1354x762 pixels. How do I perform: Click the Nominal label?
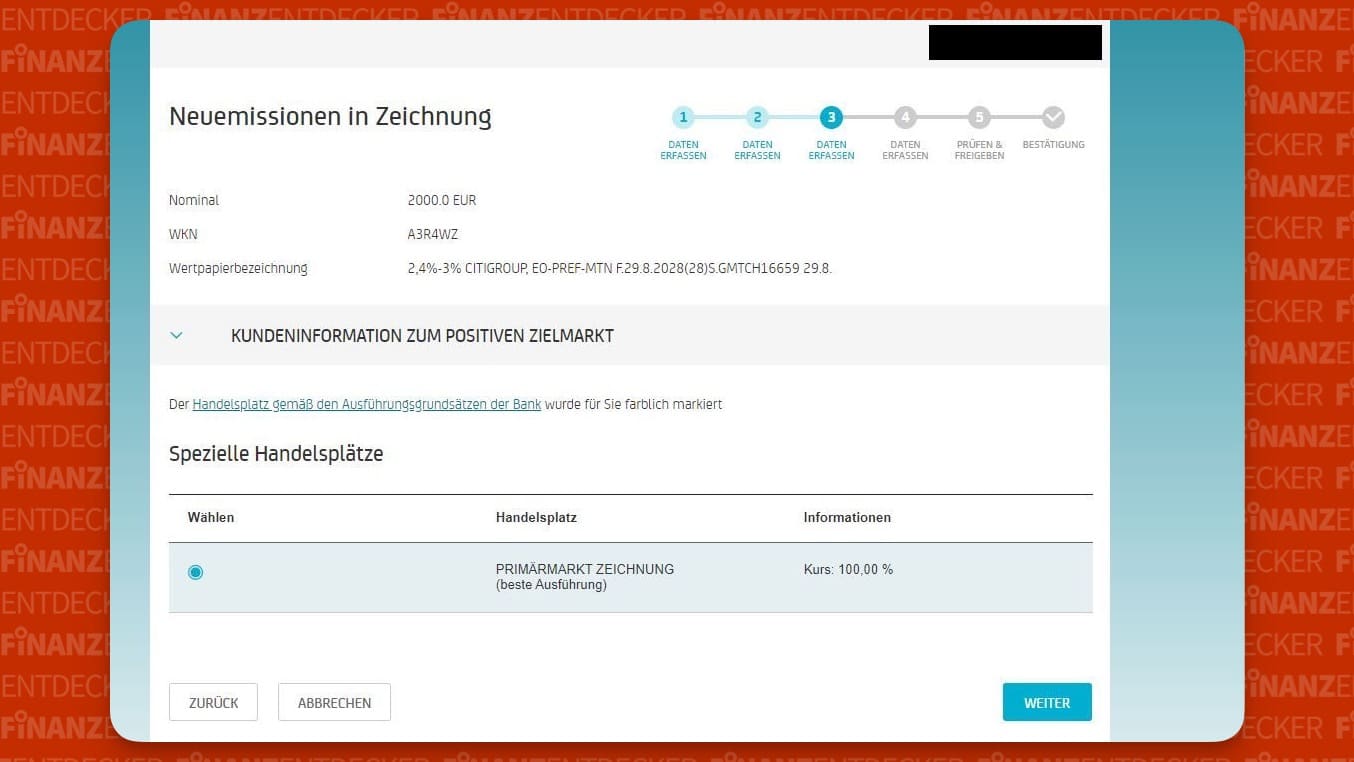pyautogui.click(x=194, y=200)
